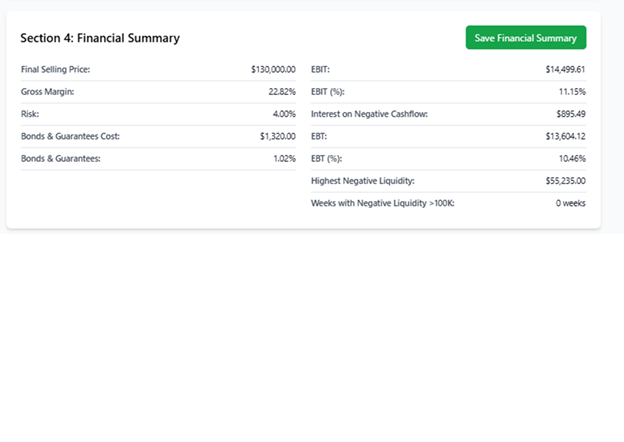Select the $130,000.00 selling price value
Screen dimensions: 624x442
pos(273,70)
